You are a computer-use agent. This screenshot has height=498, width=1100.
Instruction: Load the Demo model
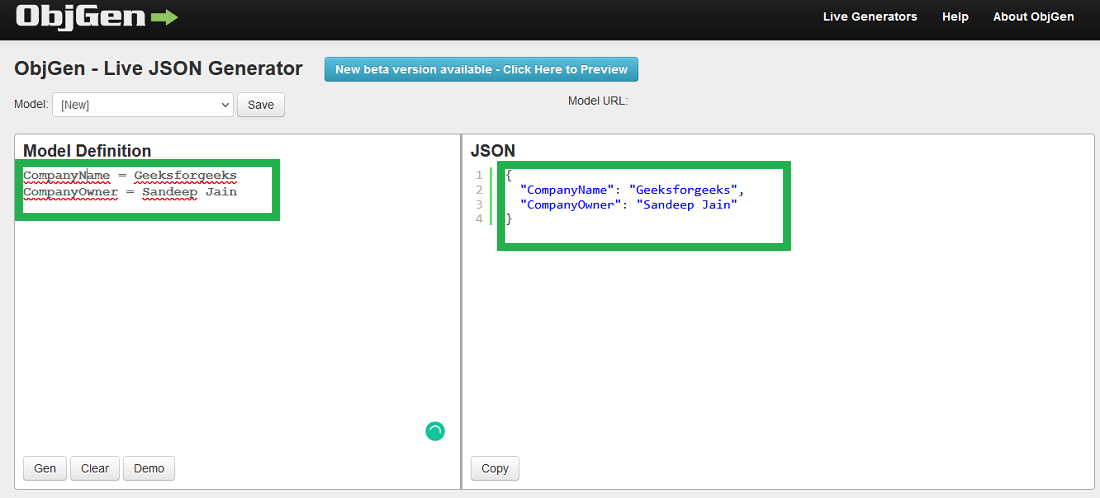click(149, 469)
